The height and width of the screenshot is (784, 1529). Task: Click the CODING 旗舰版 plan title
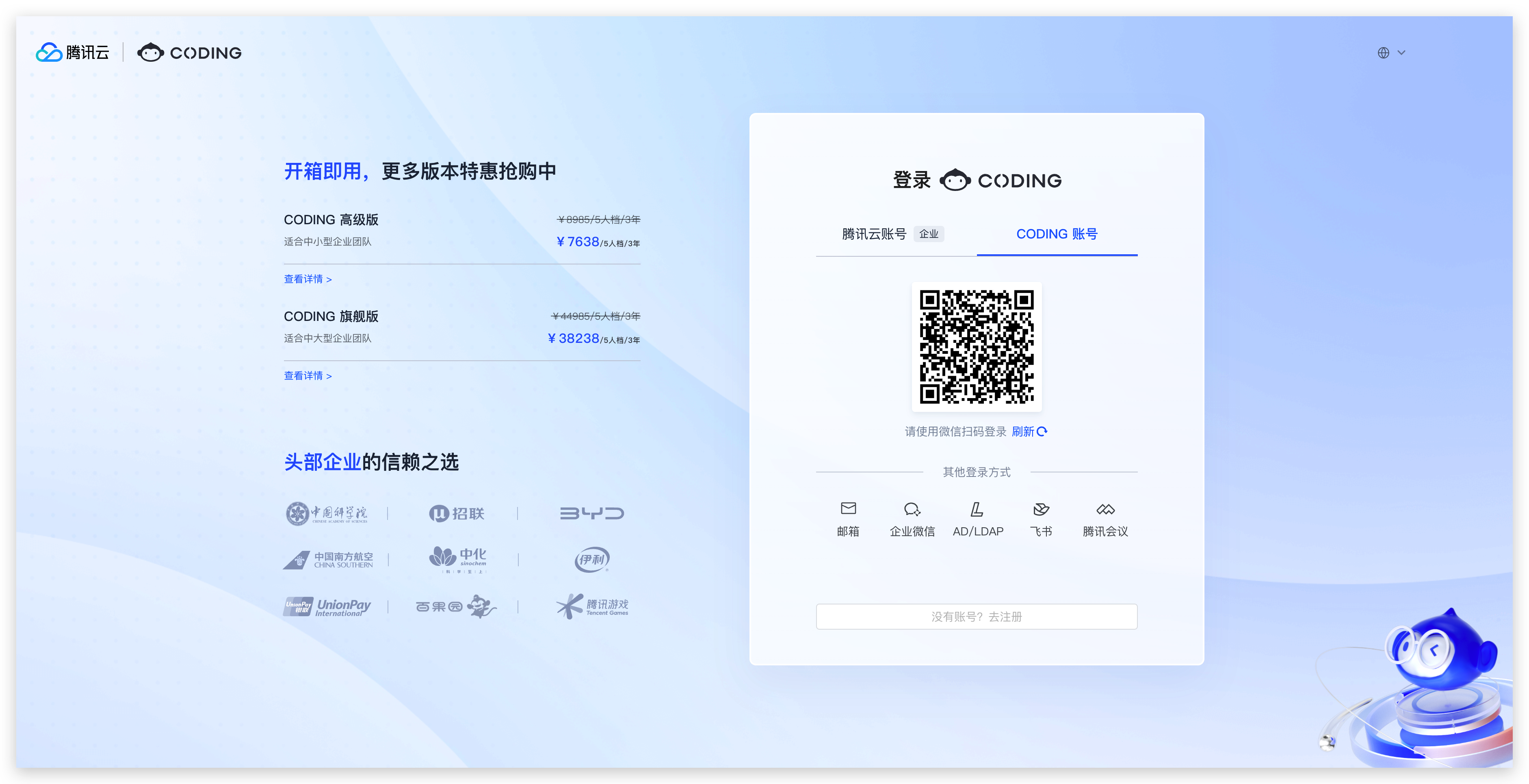click(331, 316)
